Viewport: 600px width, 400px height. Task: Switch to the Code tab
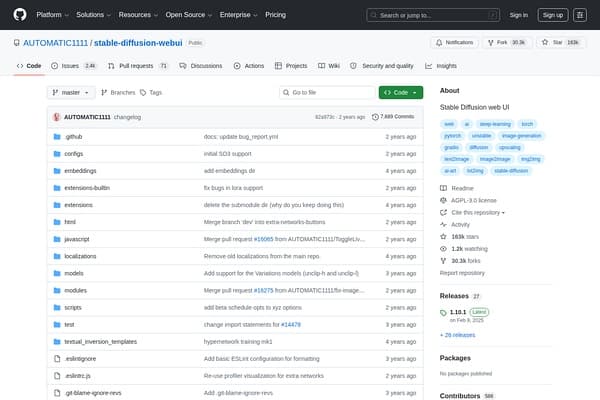[29, 66]
